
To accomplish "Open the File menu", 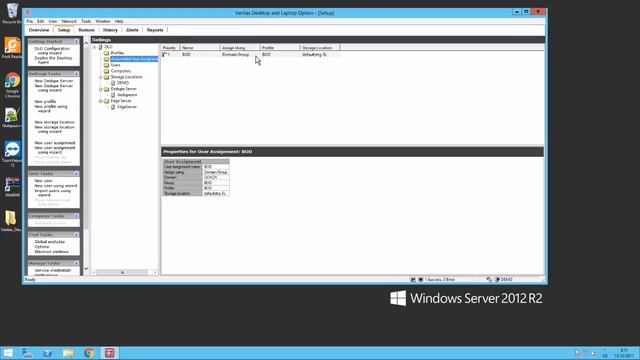I will (x=30, y=21).
